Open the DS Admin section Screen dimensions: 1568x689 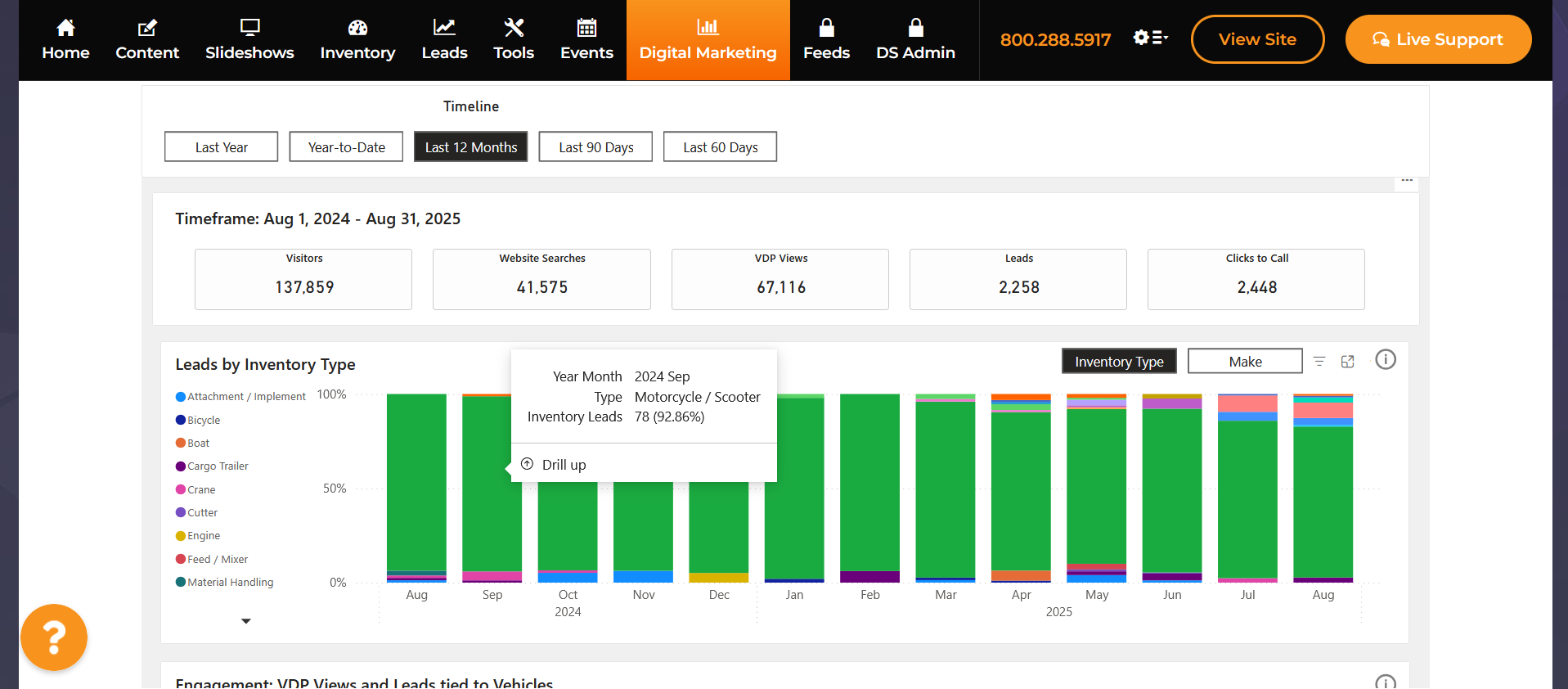(x=915, y=40)
